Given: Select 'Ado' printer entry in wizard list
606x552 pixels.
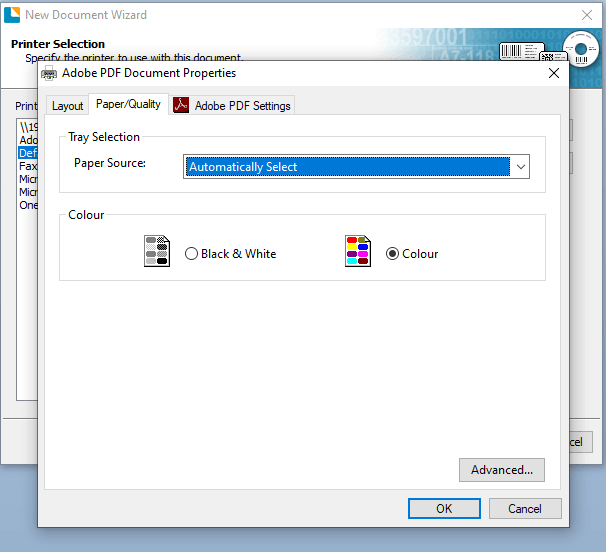Looking at the screenshot, I should pos(28,140).
